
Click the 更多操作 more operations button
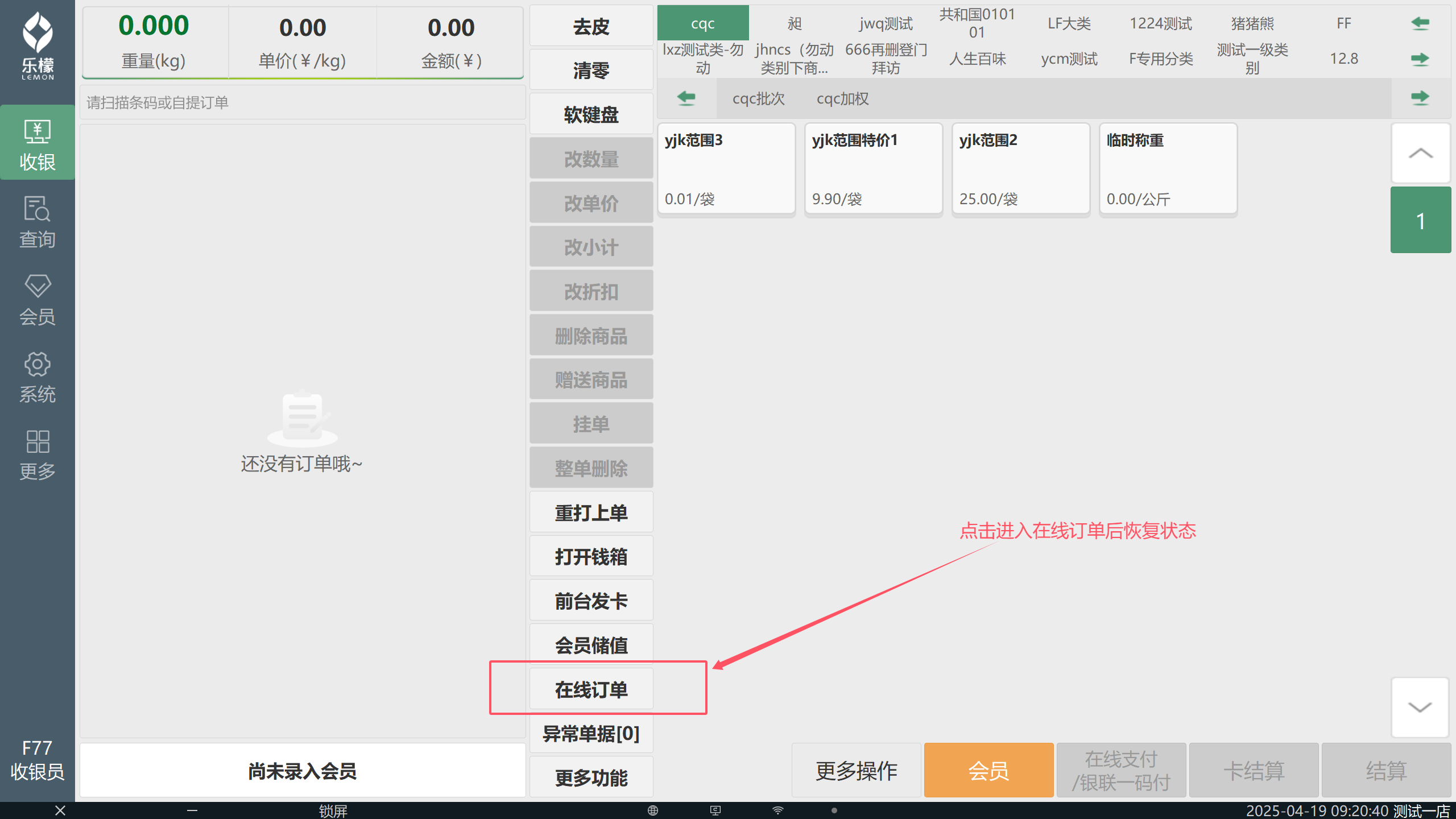(x=857, y=770)
